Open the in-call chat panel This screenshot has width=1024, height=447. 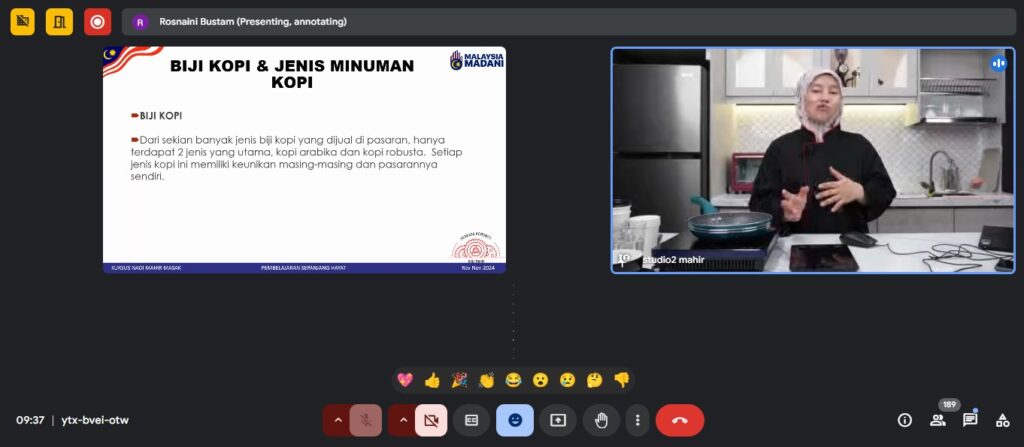coord(970,420)
